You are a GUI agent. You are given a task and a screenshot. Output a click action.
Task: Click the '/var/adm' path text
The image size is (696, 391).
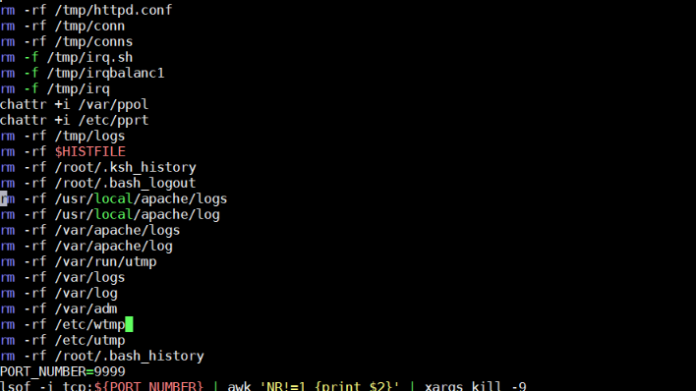(x=86, y=309)
